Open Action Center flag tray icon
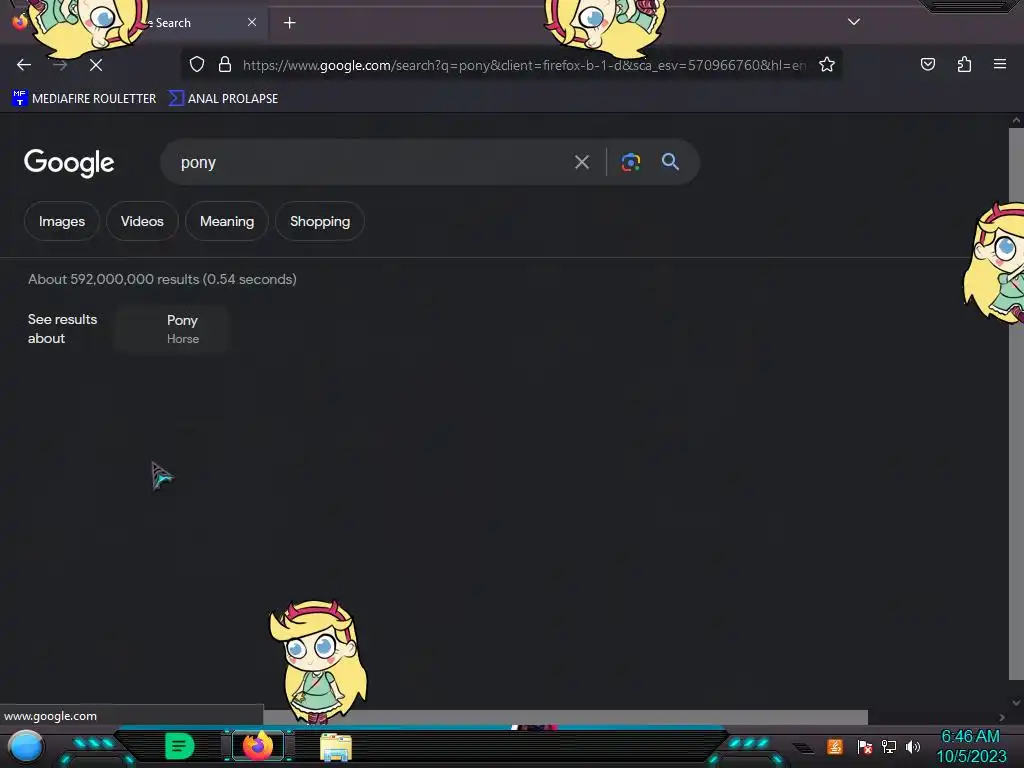 [865, 746]
